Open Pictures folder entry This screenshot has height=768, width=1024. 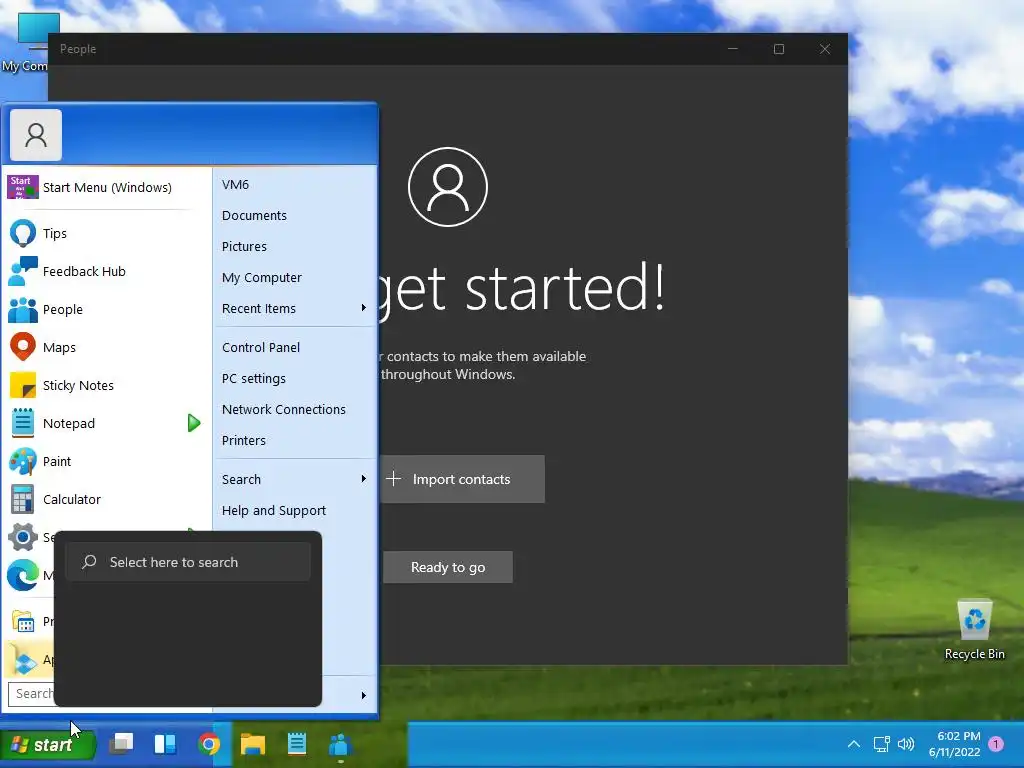tap(295, 246)
